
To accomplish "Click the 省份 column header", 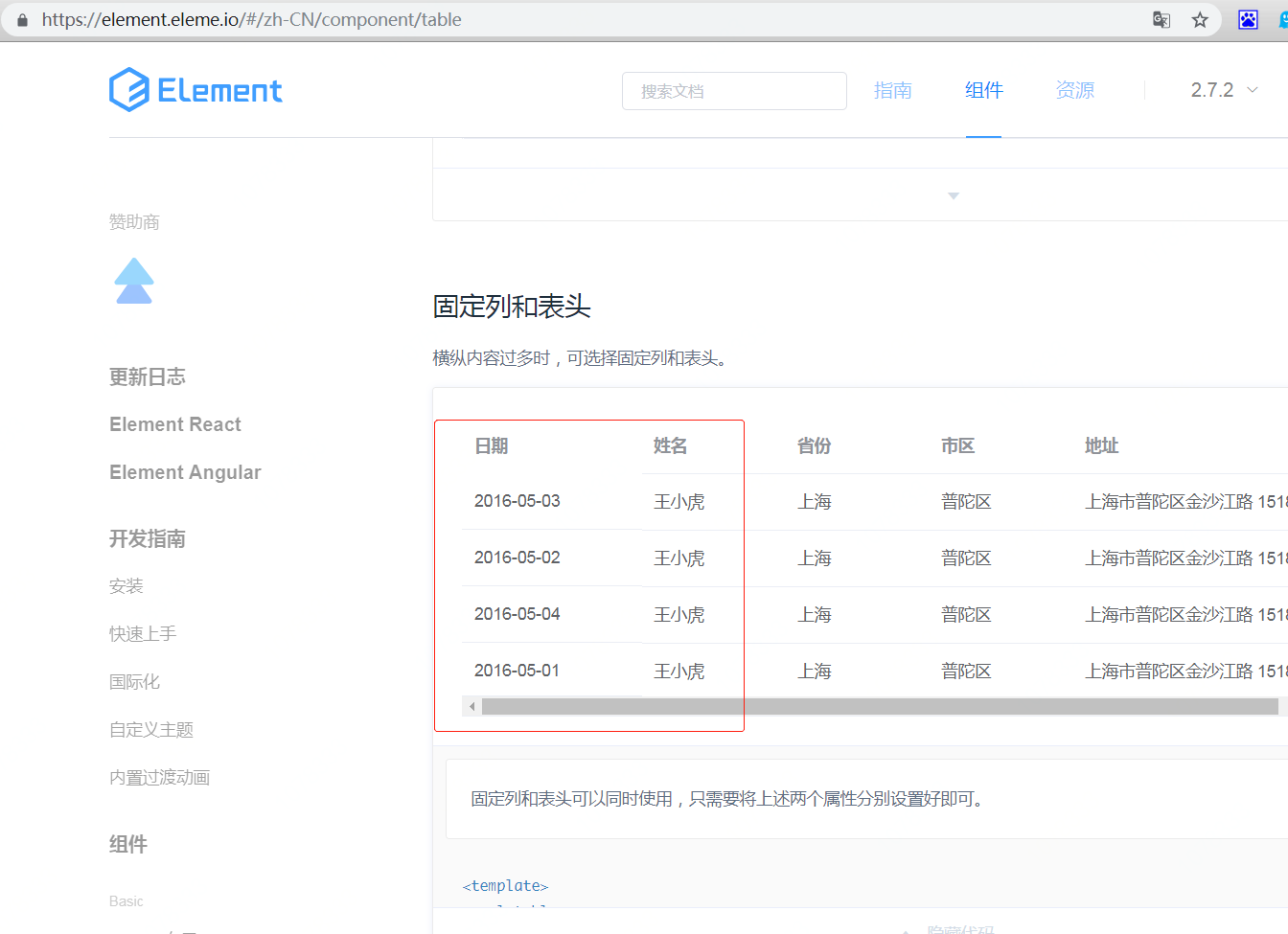I will [814, 445].
